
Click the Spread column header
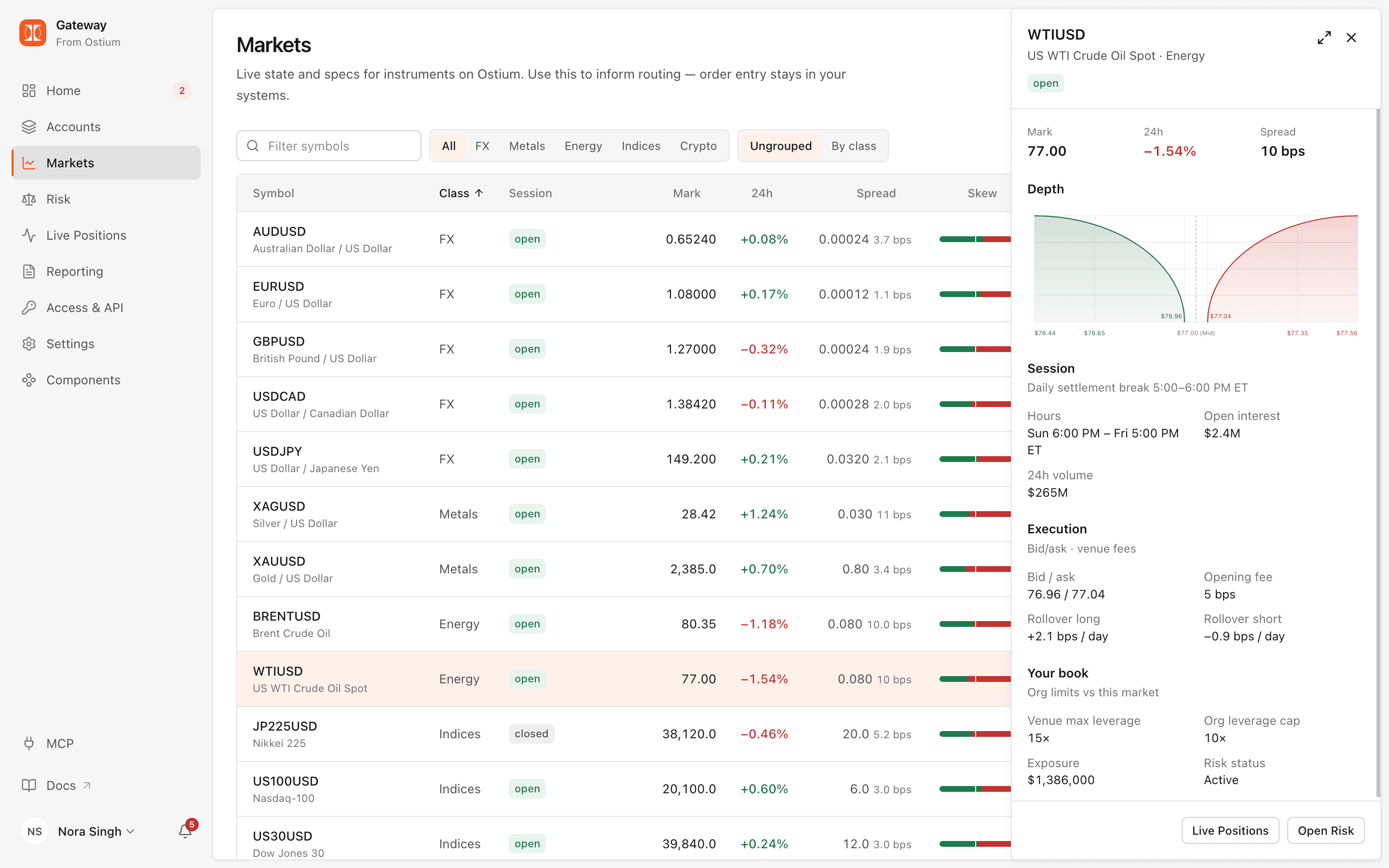point(876,193)
